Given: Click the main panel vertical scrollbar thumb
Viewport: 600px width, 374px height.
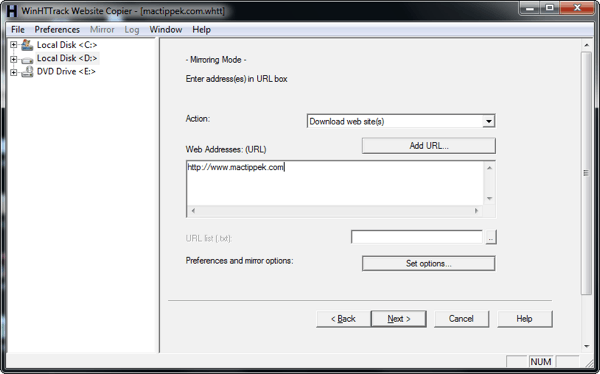Looking at the screenshot, I should [x=586, y=173].
